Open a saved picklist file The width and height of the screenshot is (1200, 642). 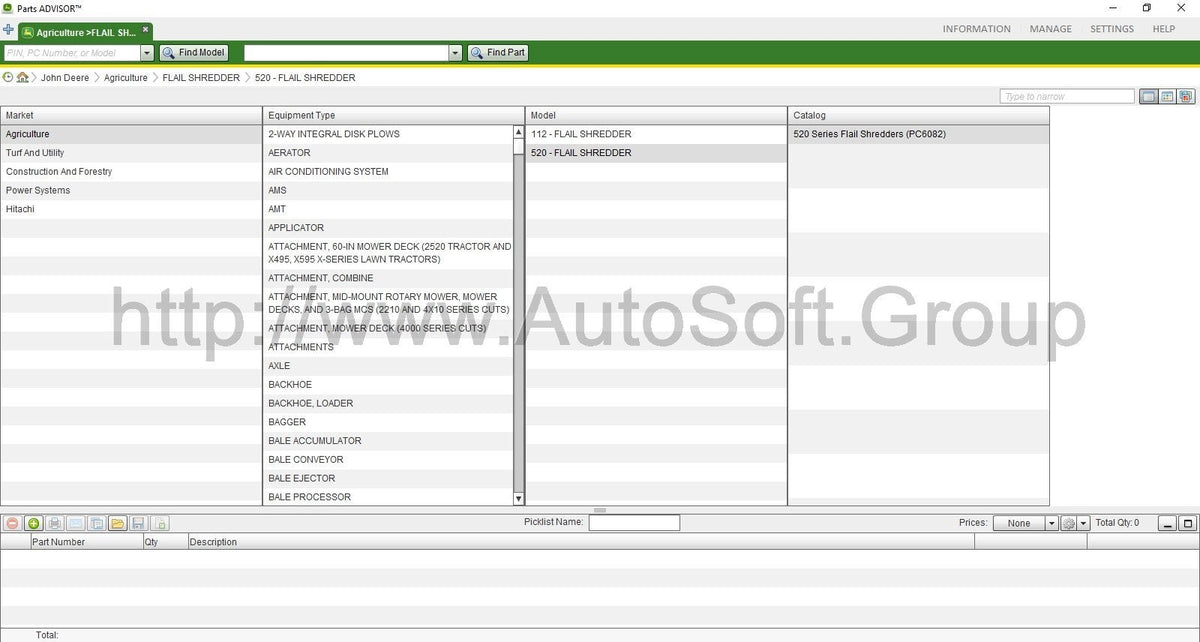click(117, 522)
